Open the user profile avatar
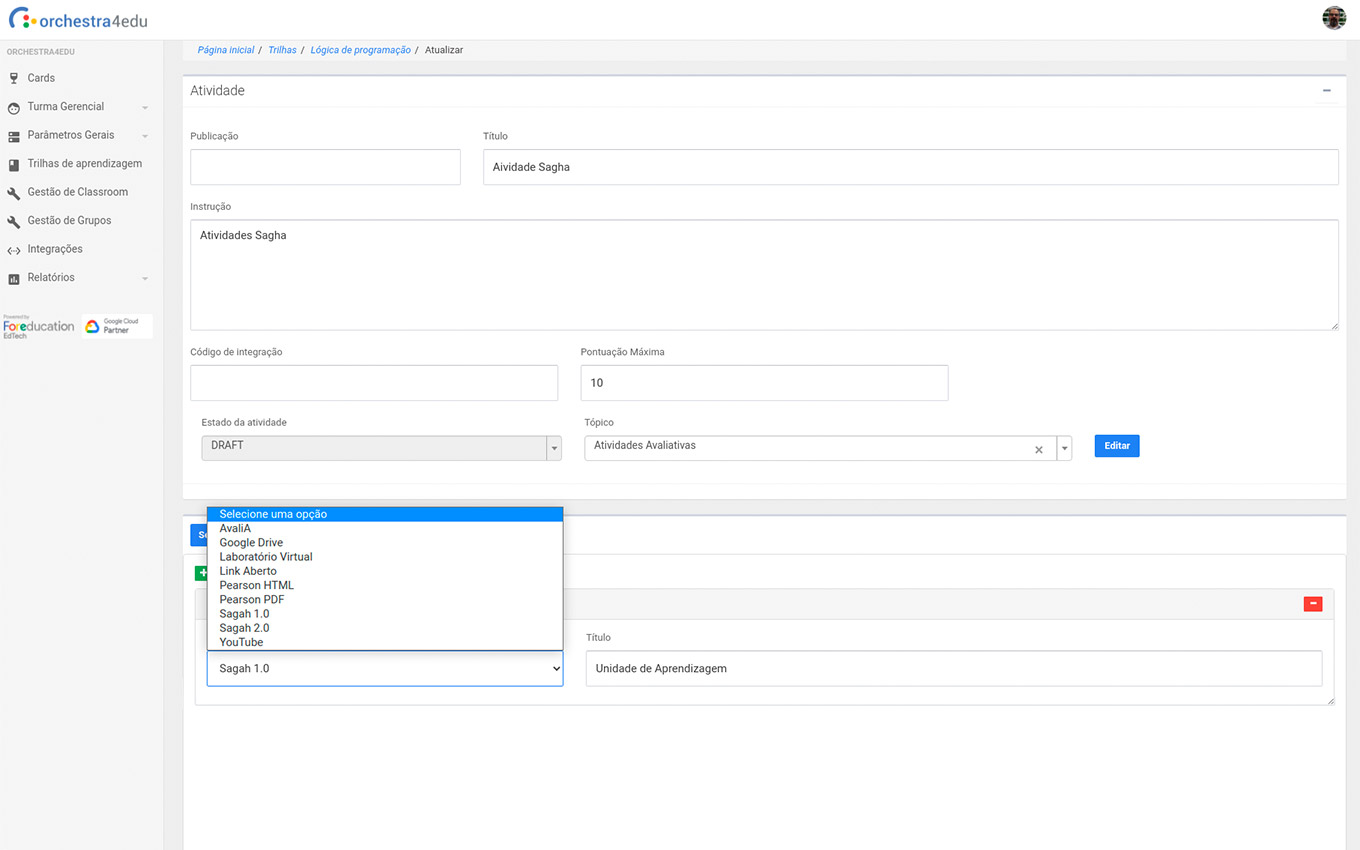The width and height of the screenshot is (1360, 850). point(1333,18)
